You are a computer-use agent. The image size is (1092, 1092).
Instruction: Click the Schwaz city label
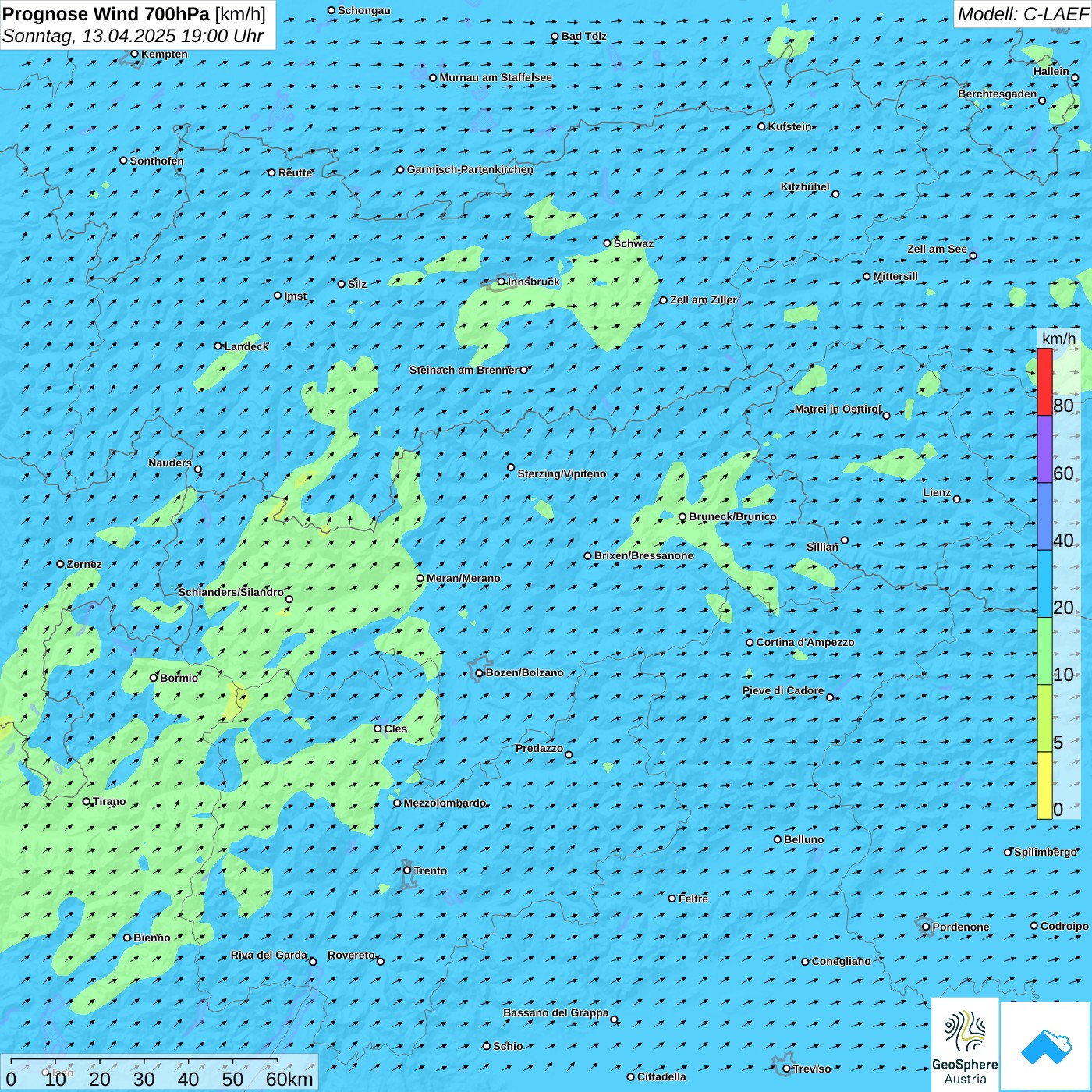(x=633, y=243)
